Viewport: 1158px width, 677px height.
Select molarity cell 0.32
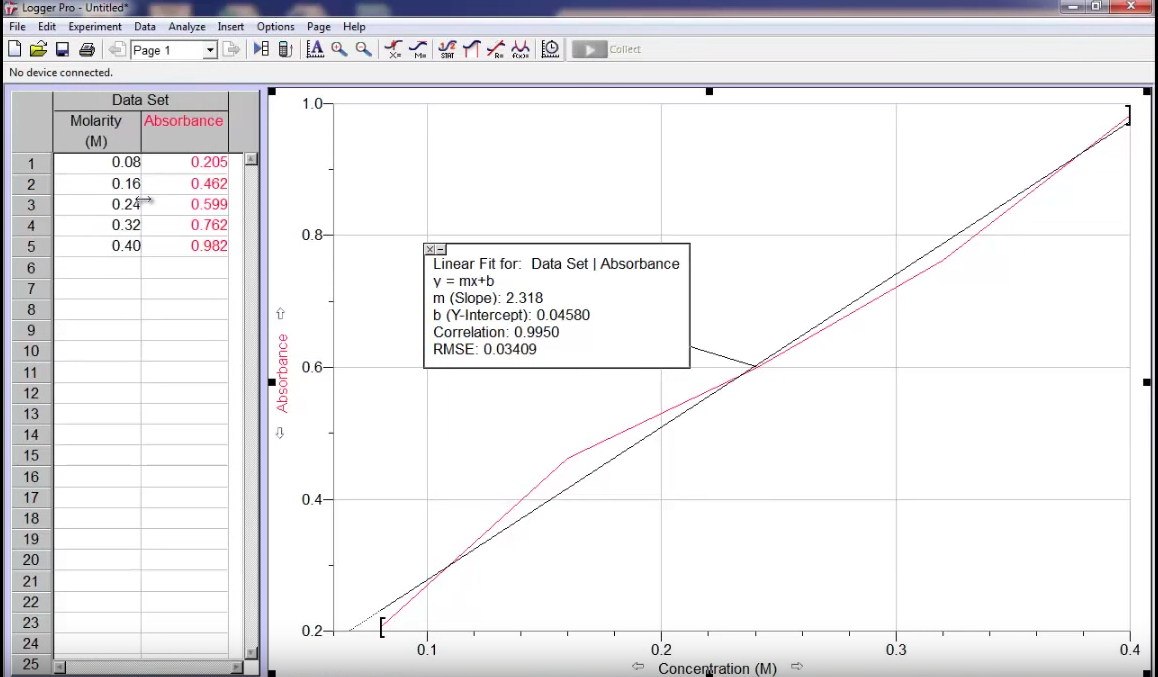97,225
